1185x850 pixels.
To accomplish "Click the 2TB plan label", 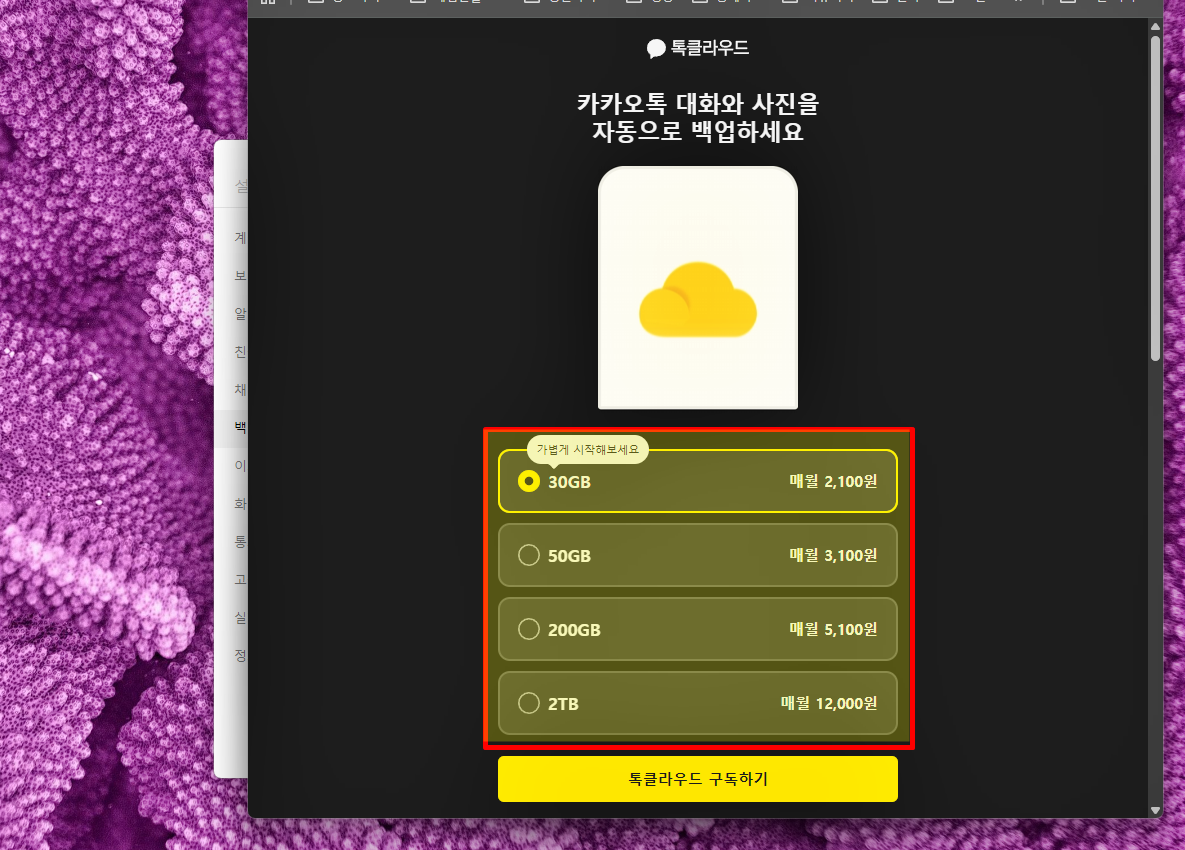I will pyautogui.click(x=563, y=704).
